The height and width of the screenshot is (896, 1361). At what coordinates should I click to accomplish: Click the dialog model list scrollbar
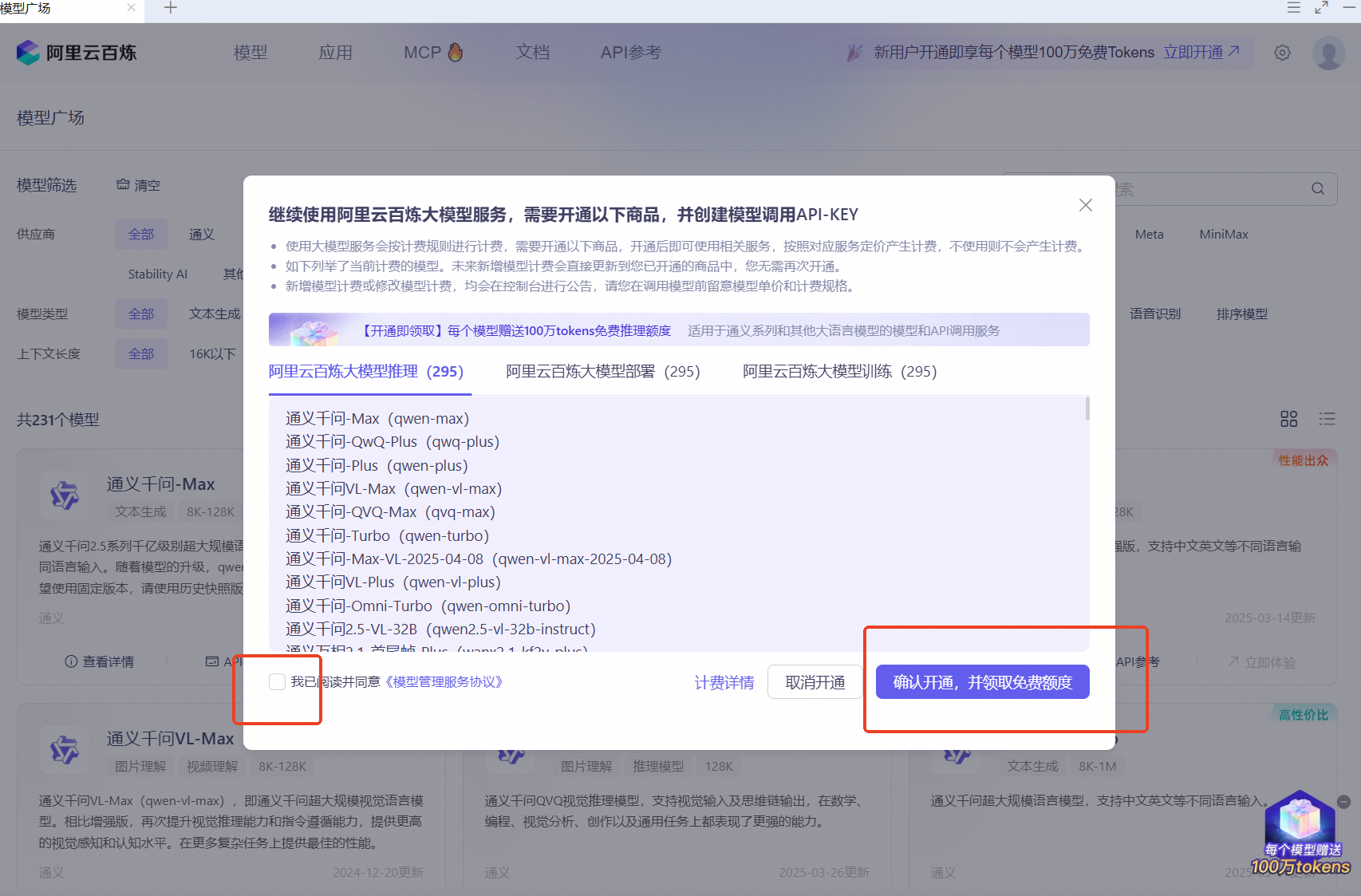pyautogui.click(x=1087, y=409)
